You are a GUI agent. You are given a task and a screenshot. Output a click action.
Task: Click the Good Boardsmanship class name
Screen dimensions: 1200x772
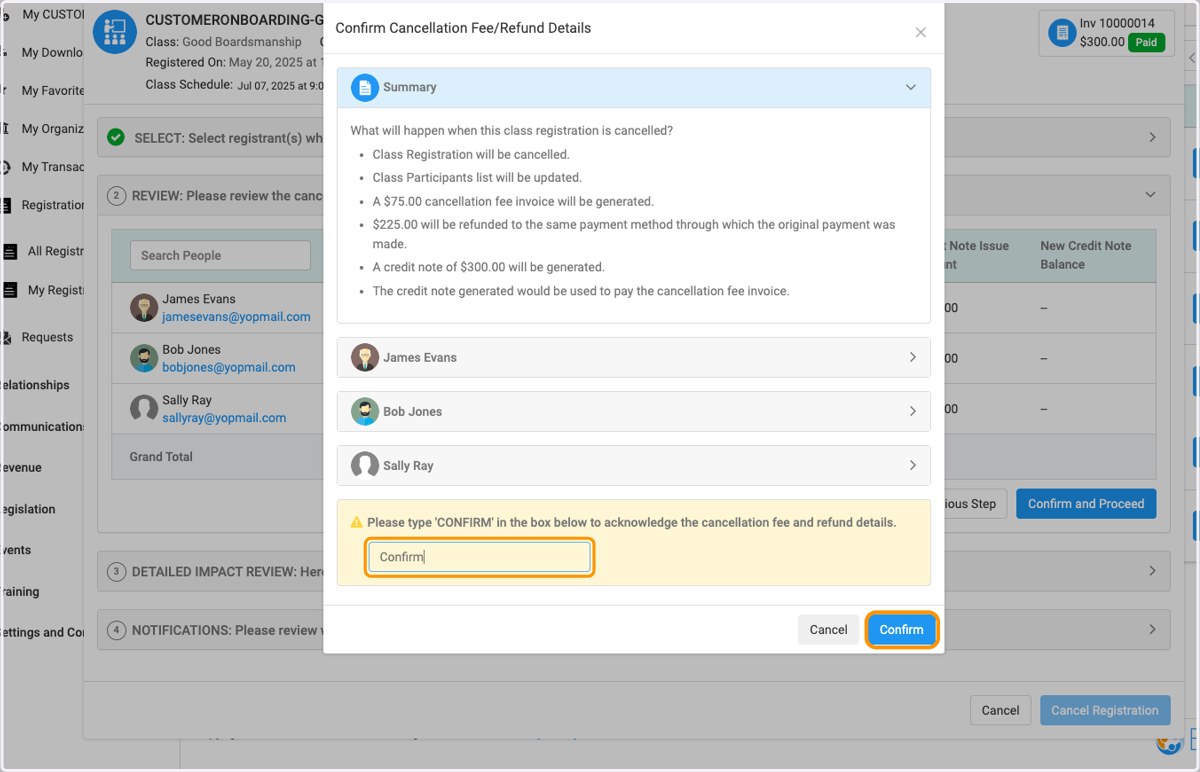242,42
